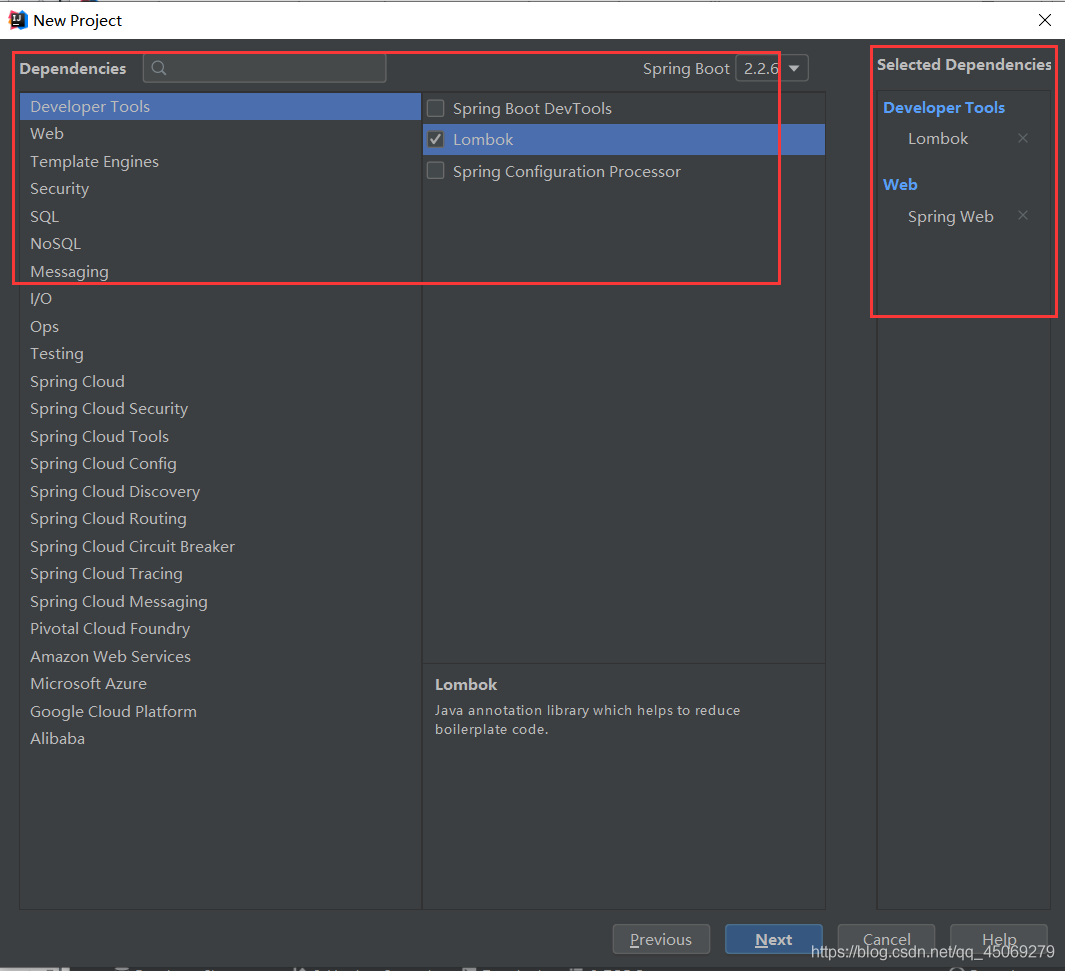Screen dimensions: 1065x971
Task: Select the I/O category
Action: tap(221, 299)
